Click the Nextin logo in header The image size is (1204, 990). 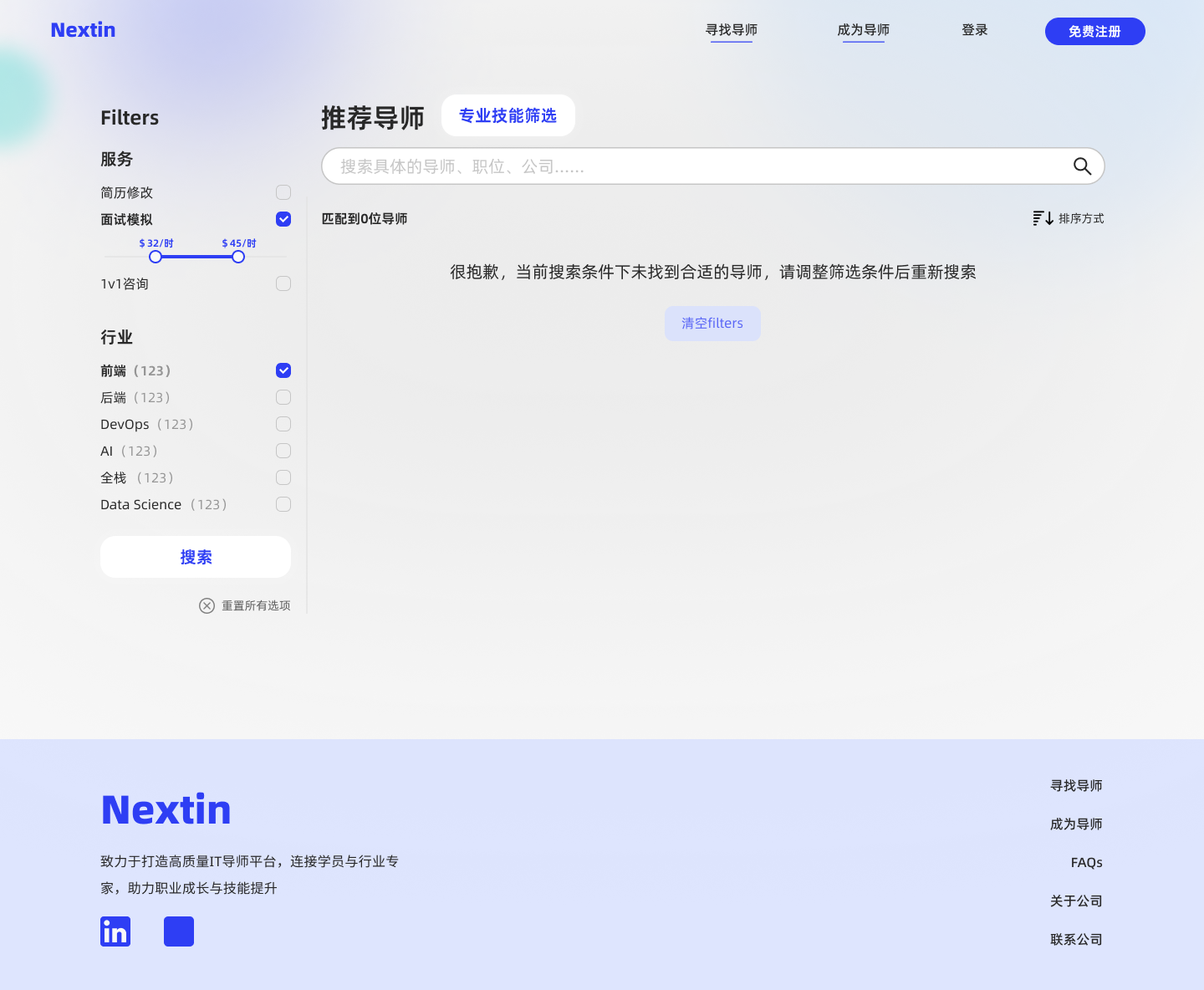tap(83, 30)
